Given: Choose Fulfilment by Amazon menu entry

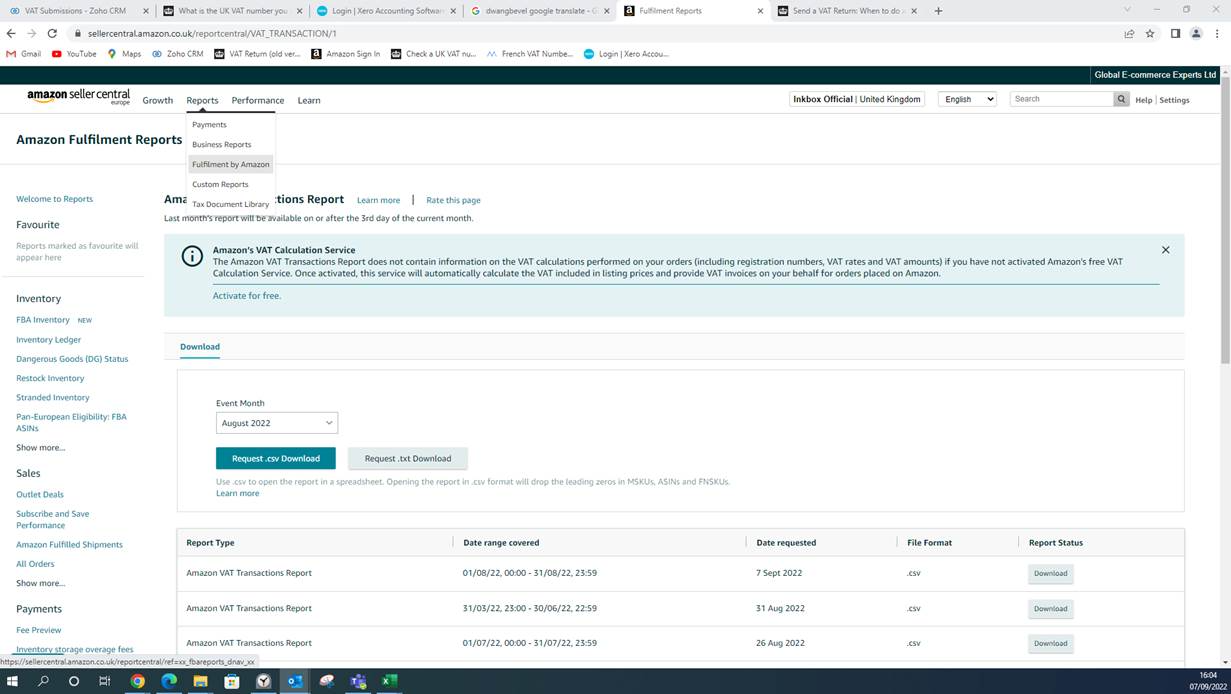Looking at the screenshot, I should (230, 164).
